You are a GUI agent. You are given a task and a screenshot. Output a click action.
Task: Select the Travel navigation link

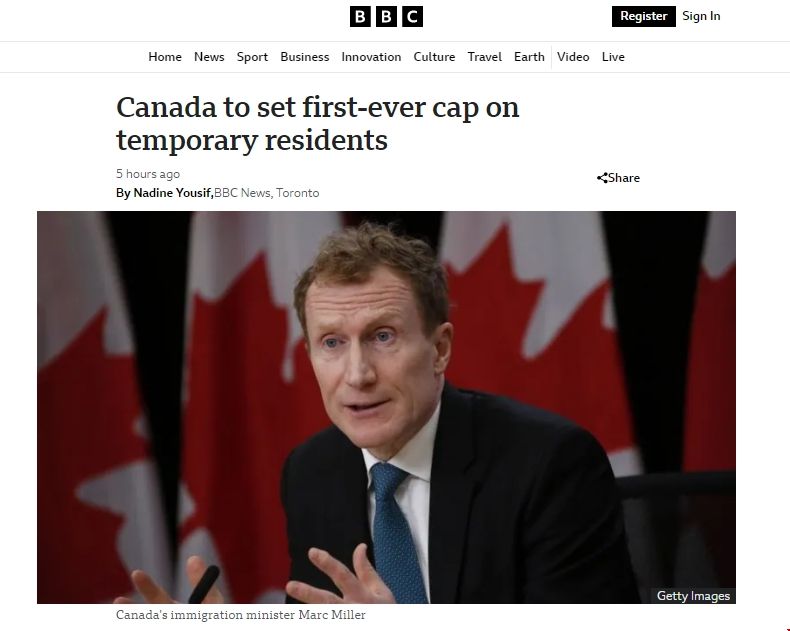[484, 57]
